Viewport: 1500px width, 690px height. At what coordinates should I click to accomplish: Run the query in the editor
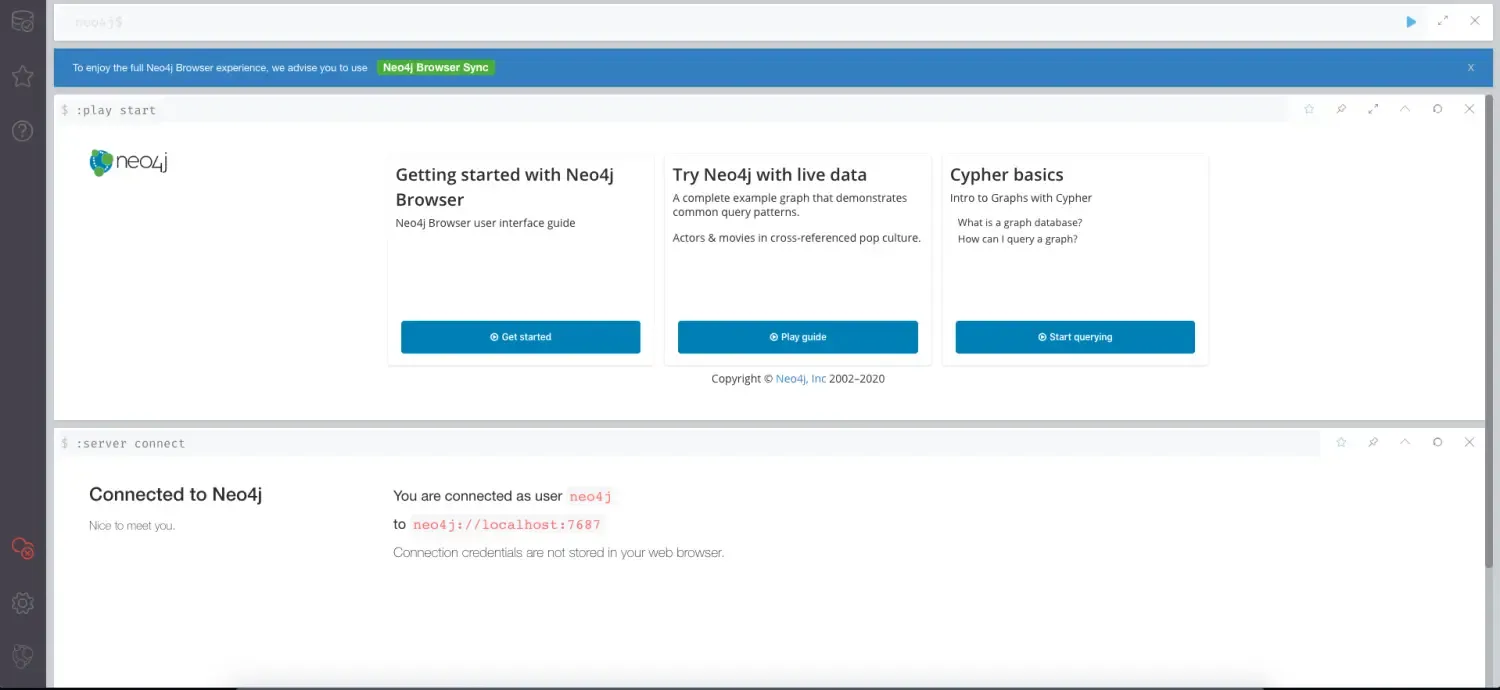point(1410,20)
